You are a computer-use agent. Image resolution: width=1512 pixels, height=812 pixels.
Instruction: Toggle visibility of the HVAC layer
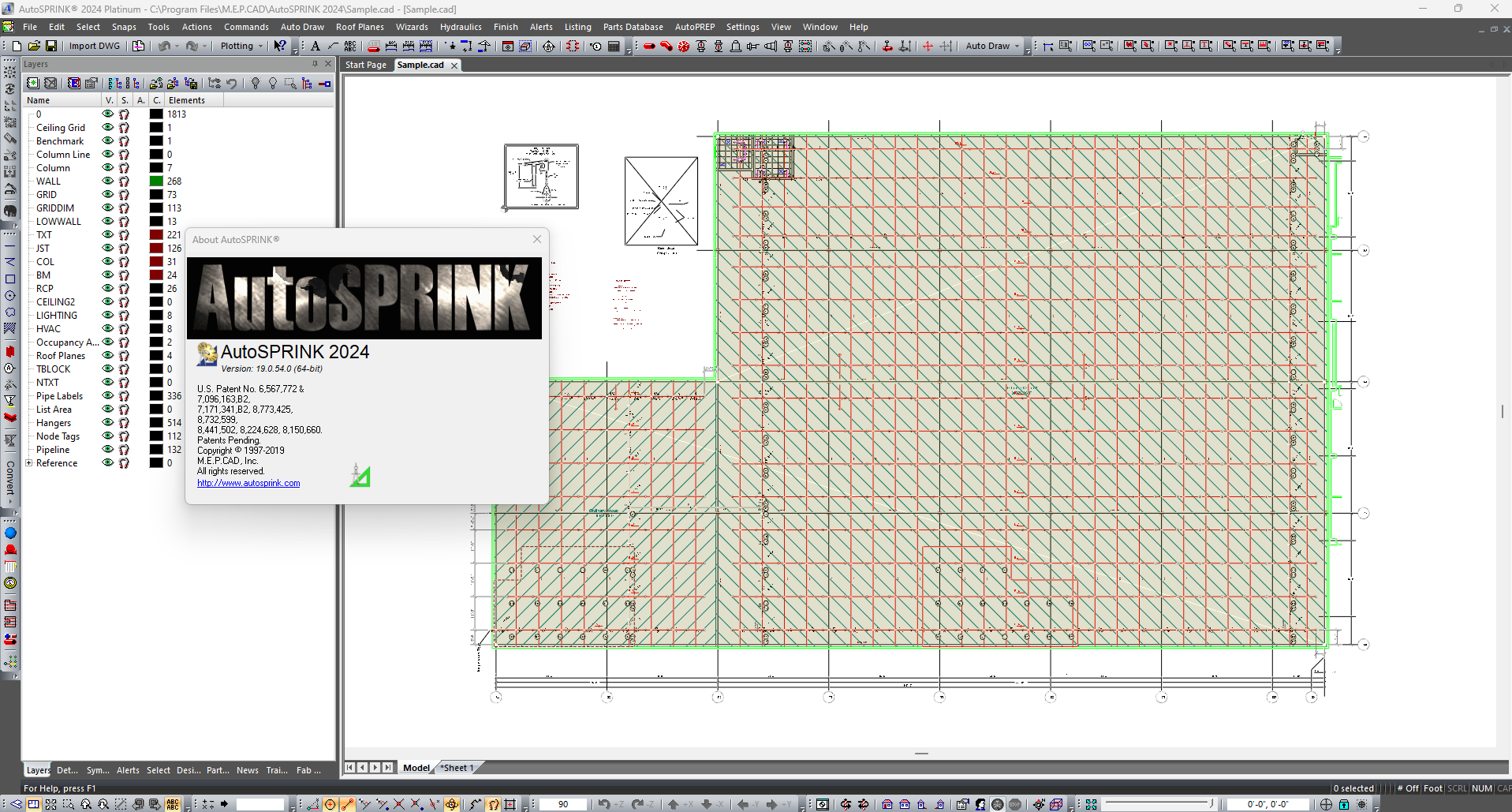click(x=108, y=328)
